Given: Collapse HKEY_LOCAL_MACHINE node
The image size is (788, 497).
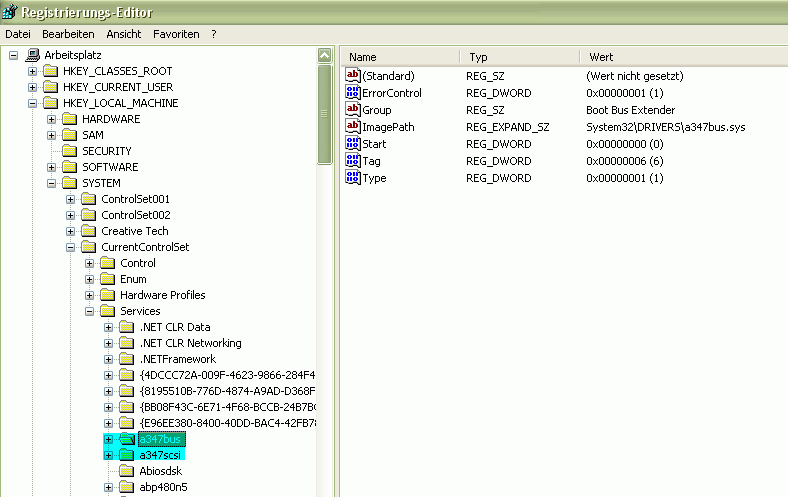Looking at the screenshot, I should pyautogui.click(x=33, y=104).
